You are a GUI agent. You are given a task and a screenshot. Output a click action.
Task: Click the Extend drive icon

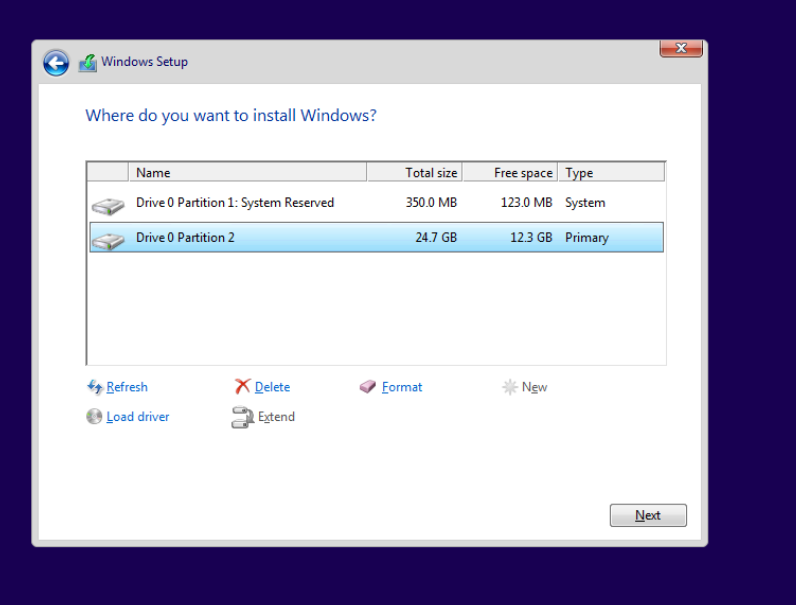tap(242, 417)
